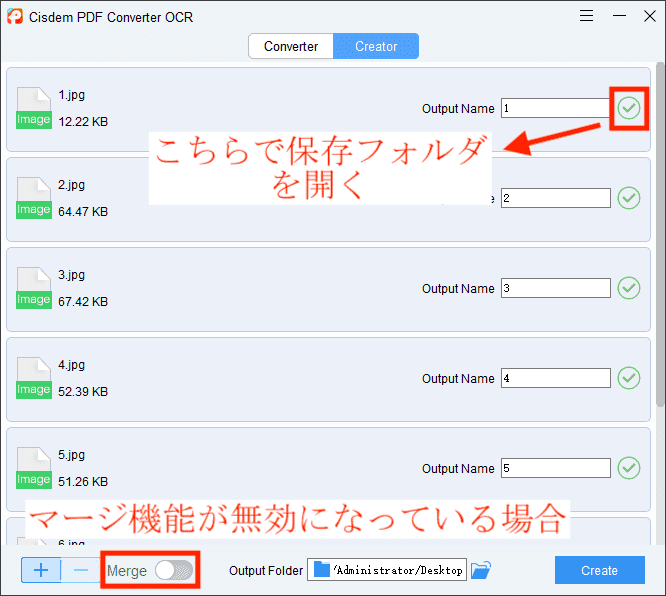
Task: Click the Image file icon of 2.jpg
Action: tap(34, 198)
